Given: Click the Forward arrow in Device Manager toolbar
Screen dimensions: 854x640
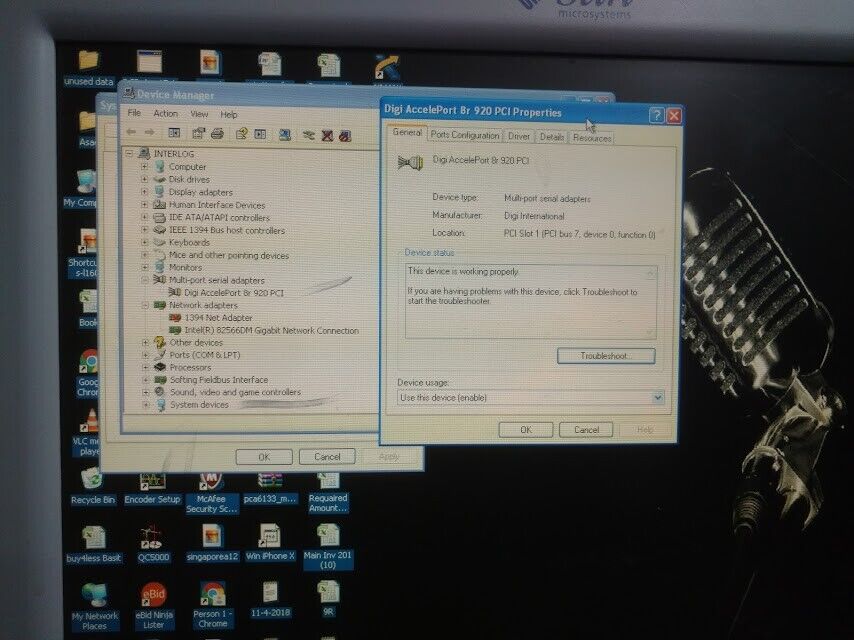Looking at the screenshot, I should [x=149, y=132].
